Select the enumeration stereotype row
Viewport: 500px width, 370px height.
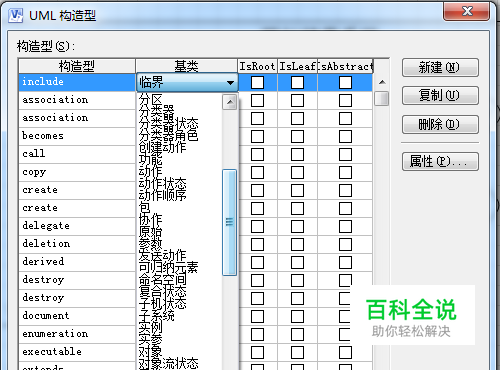point(77,334)
